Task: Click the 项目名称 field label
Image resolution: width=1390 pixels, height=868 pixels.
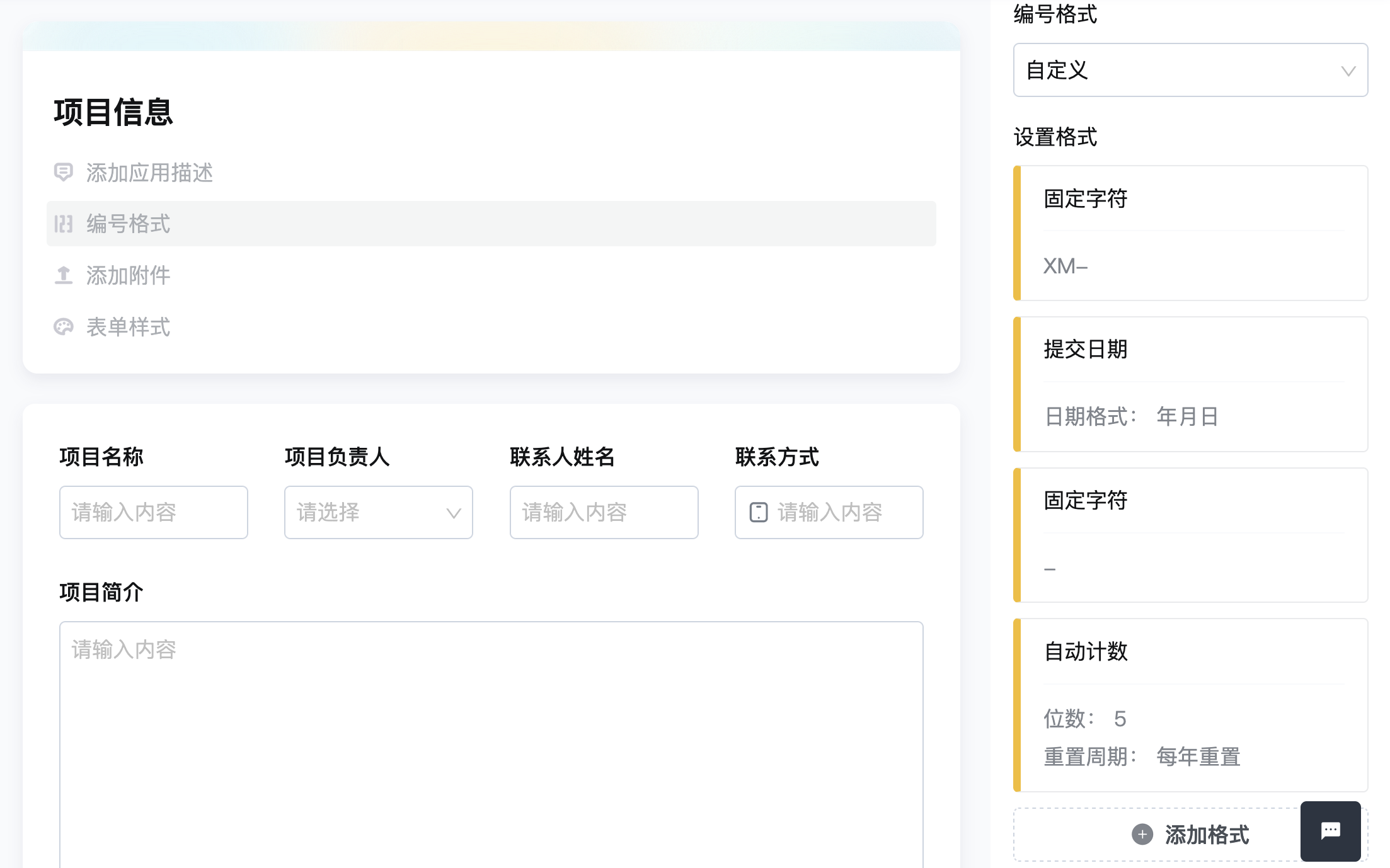Action: (101, 457)
